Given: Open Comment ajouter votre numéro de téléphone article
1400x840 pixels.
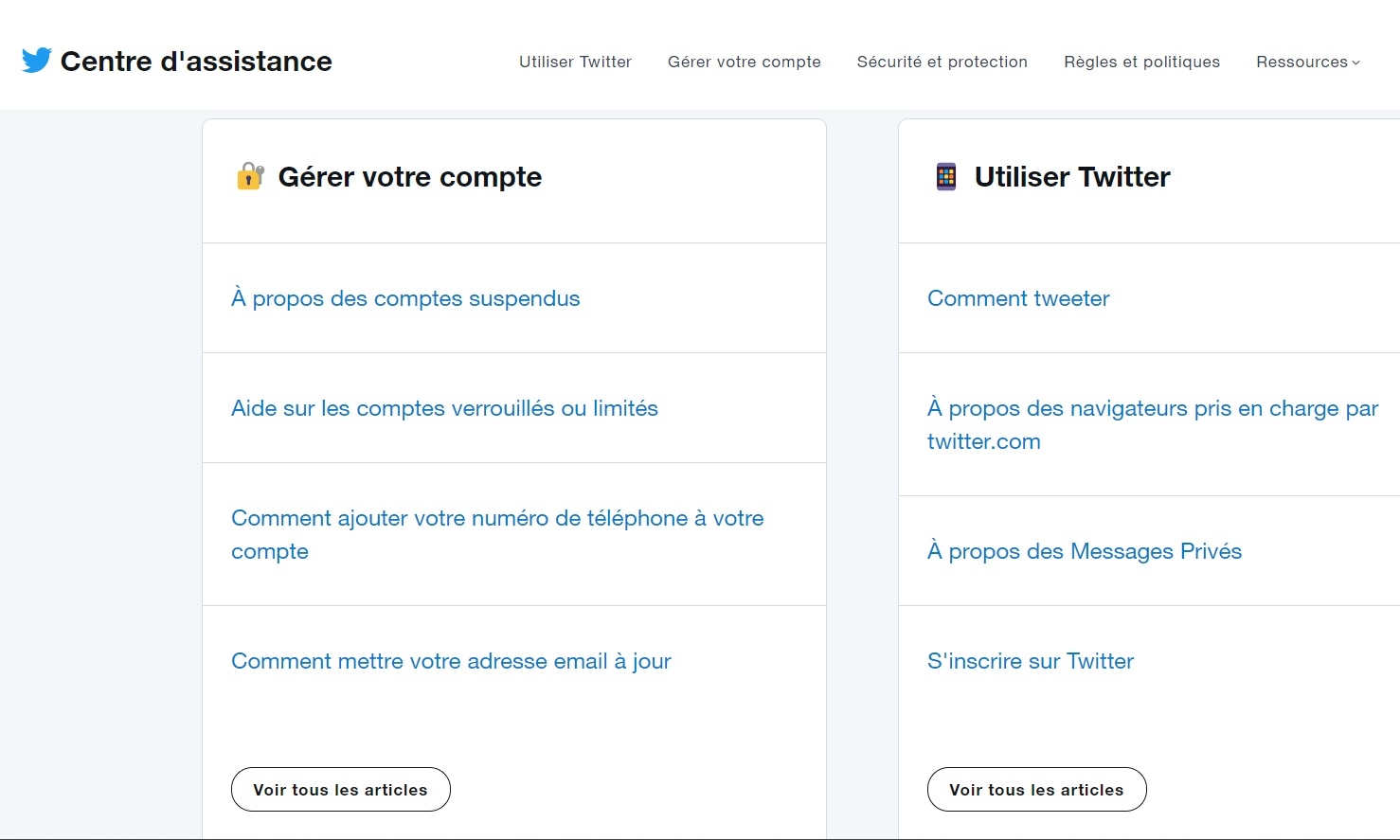Looking at the screenshot, I should (x=497, y=534).
